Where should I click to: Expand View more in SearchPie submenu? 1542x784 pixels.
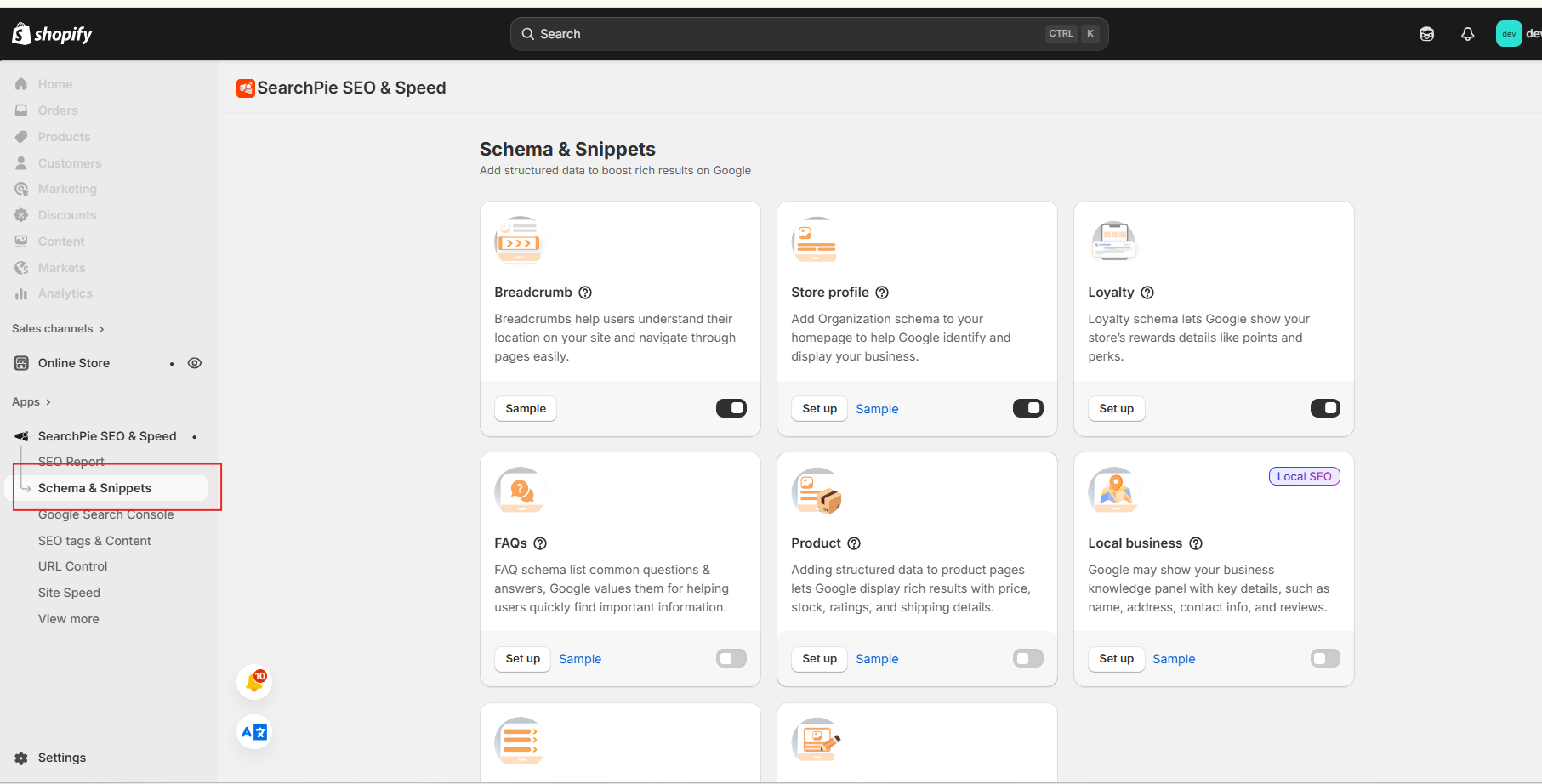pyautogui.click(x=69, y=619)
